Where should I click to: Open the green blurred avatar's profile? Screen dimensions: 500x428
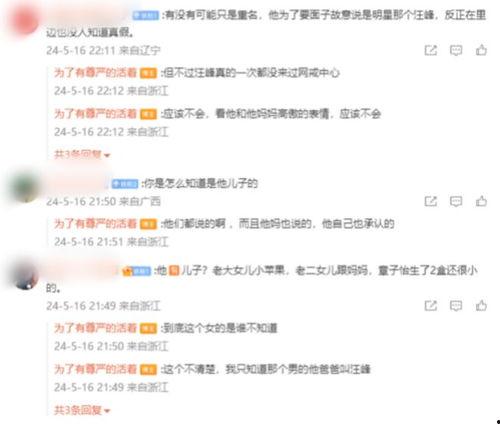(25, 188)
